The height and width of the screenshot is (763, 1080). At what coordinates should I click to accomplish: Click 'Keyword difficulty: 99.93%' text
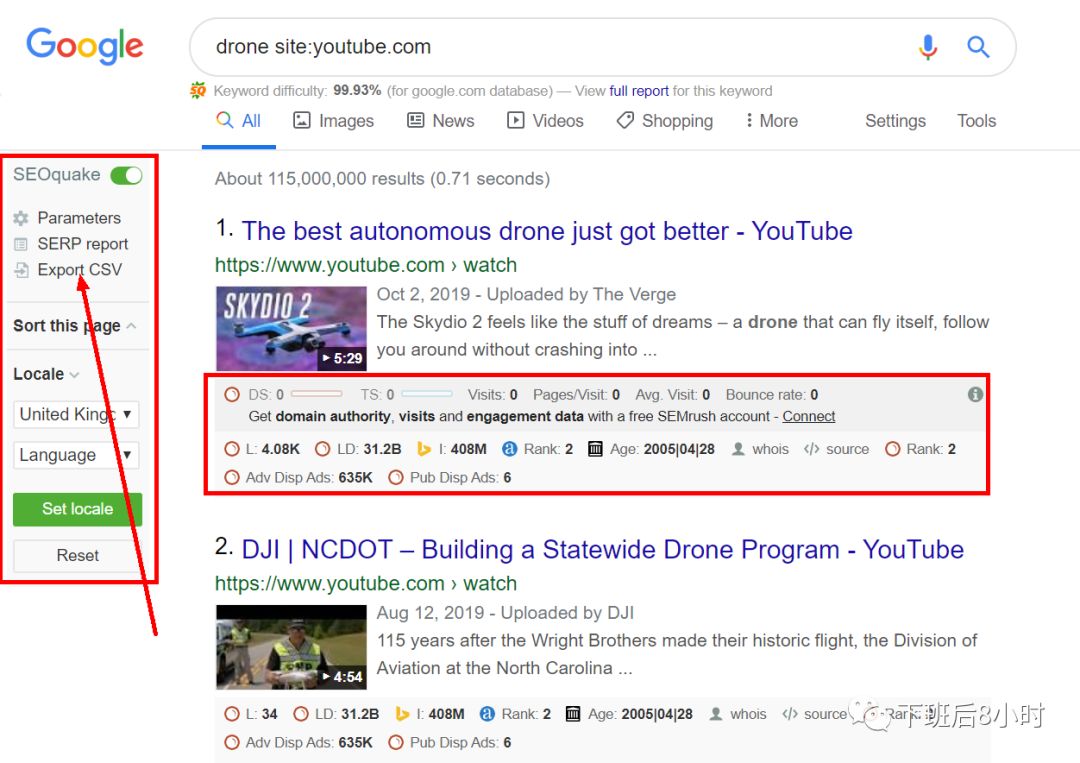297,91
